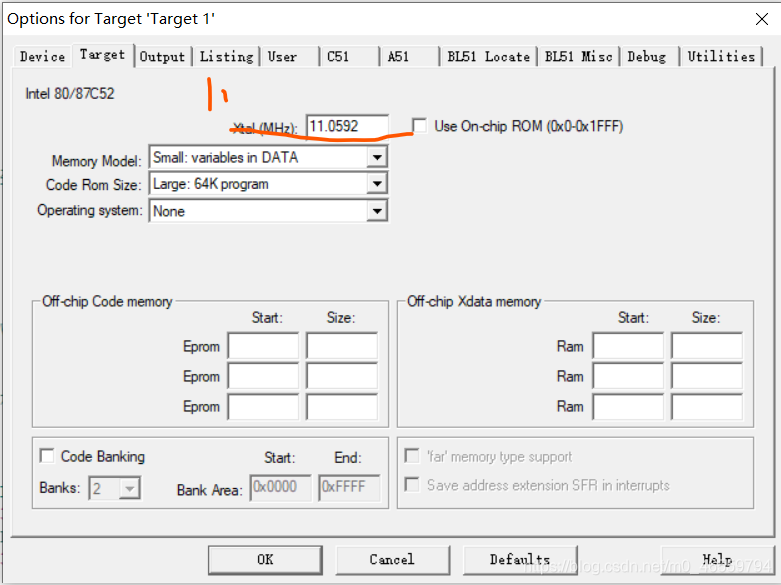Open the Listing tab
781x585 pixels.
pos(227,57)
